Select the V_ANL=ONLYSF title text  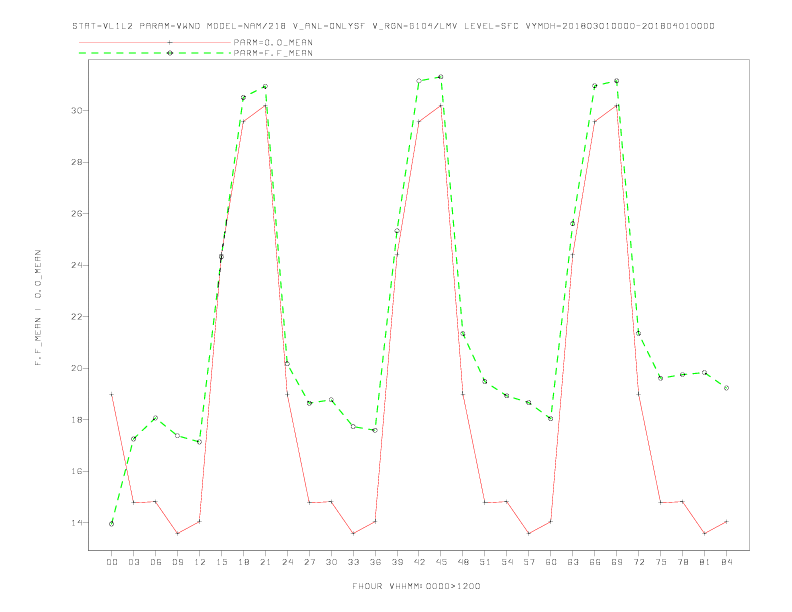(329, 26)
